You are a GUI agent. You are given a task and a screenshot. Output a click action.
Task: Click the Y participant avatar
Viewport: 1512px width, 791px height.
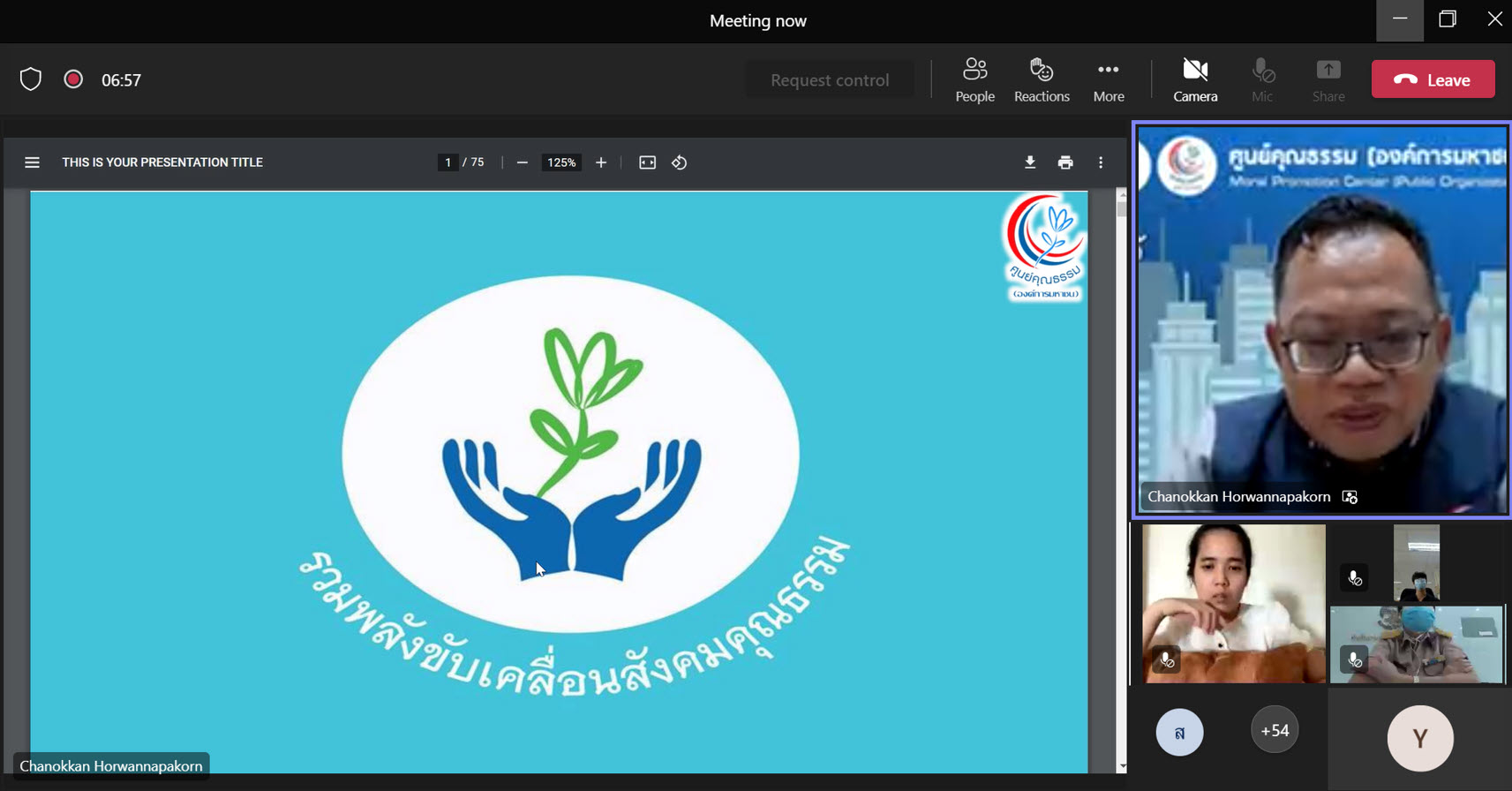coord(1420,739)
